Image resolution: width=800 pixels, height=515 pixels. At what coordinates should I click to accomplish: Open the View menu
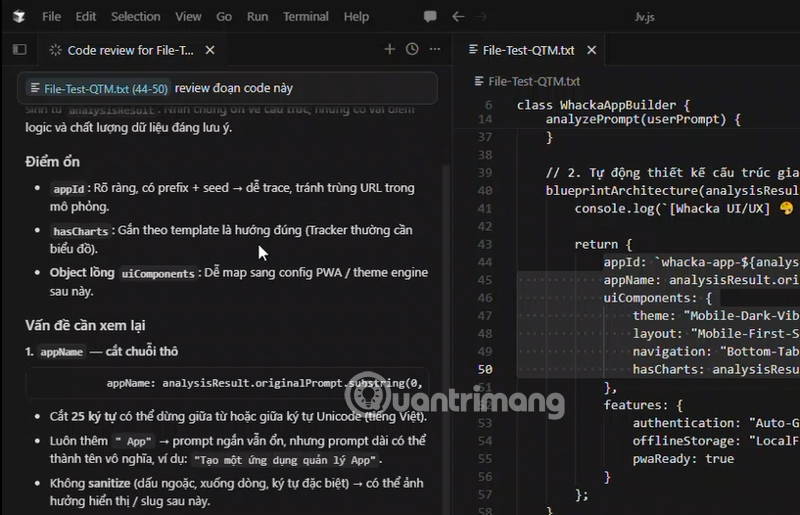tap(188, 17)
